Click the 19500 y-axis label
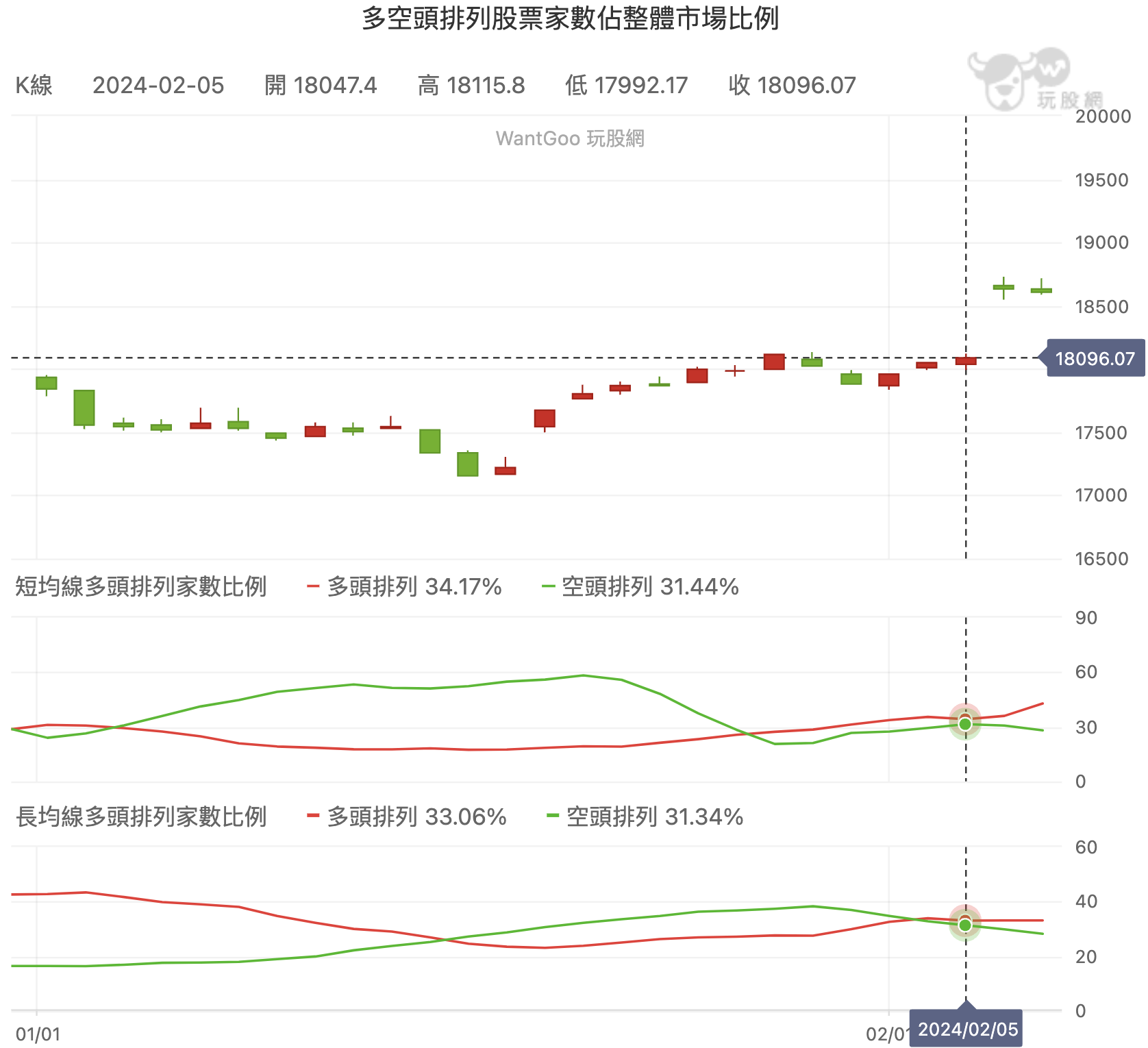 (x=1101, y=180)
